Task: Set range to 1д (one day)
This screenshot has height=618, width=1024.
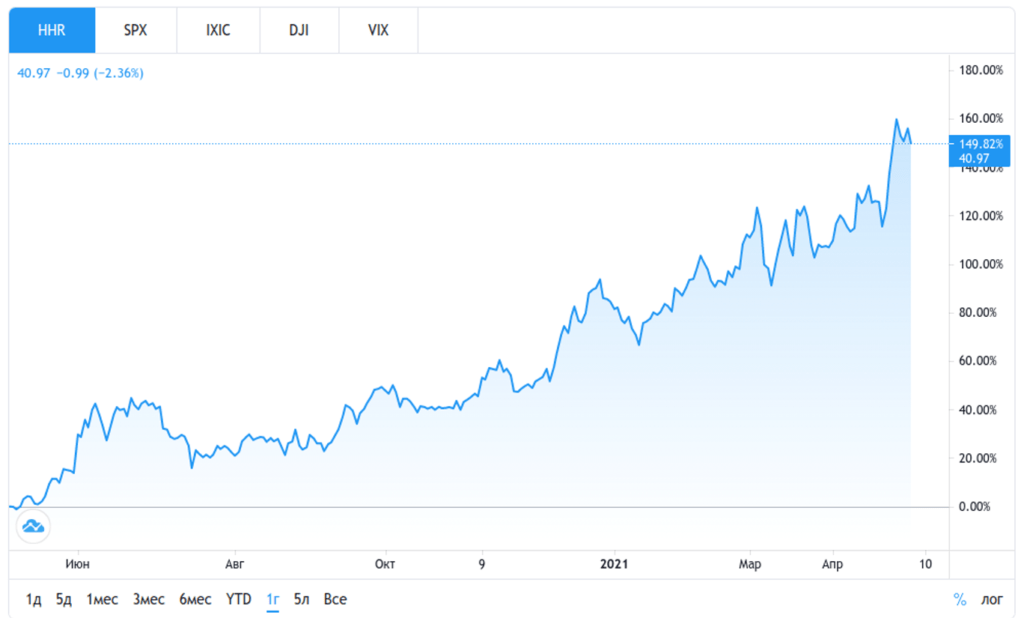Action: tap(33, 599)
